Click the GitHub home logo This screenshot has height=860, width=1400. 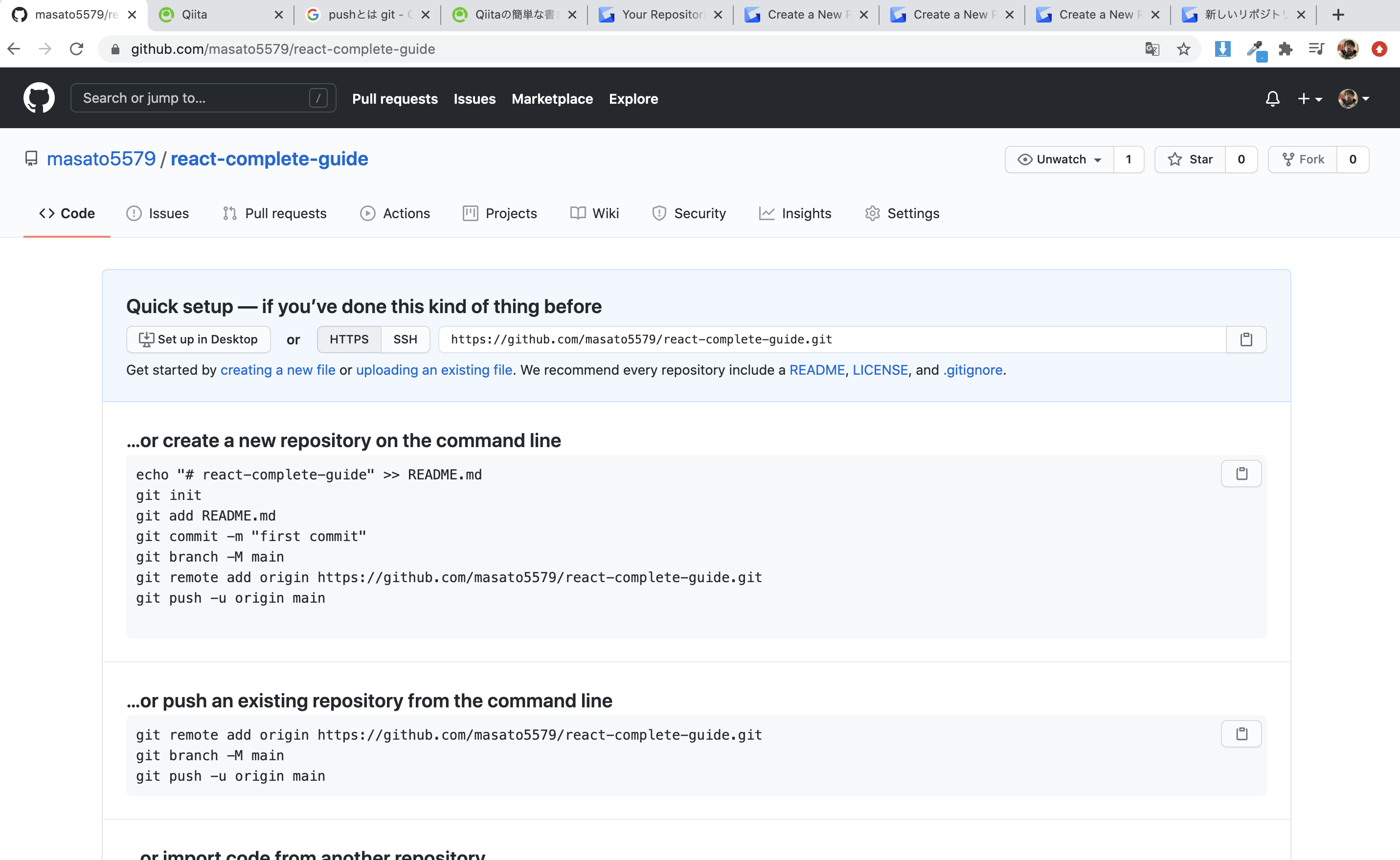click(39, 97)
